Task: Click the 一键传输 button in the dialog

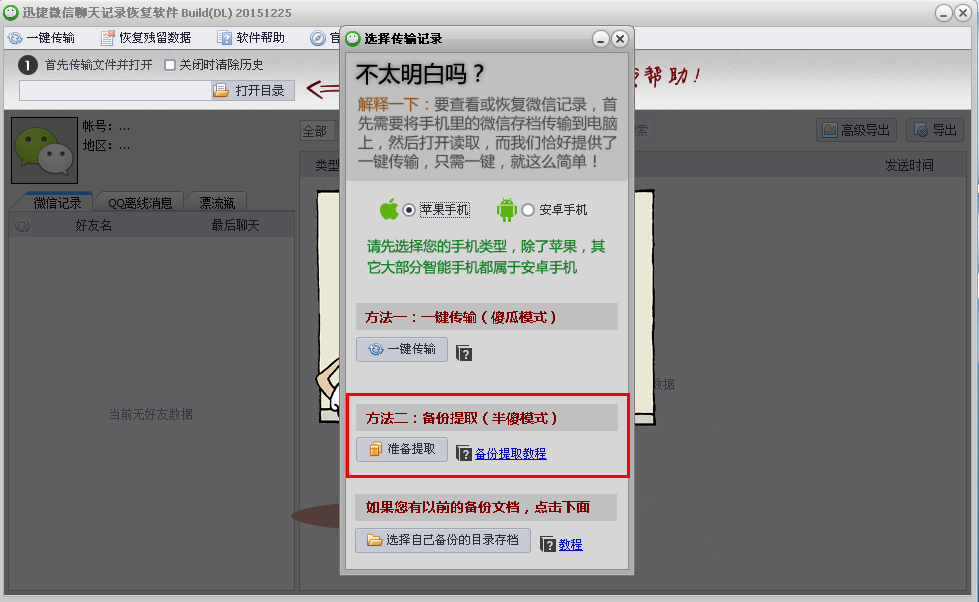Action: coord(402,349)
